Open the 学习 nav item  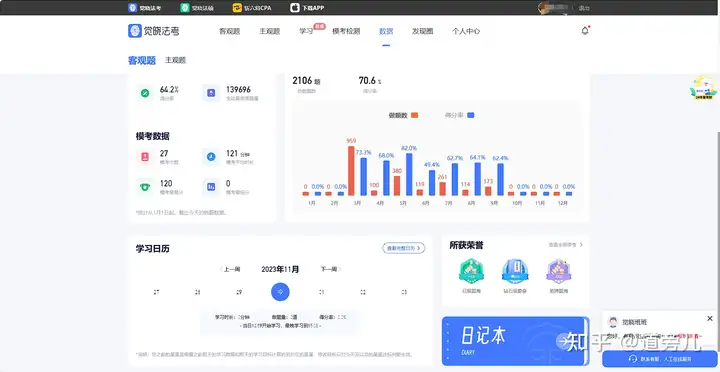click(x=306, y=31)
